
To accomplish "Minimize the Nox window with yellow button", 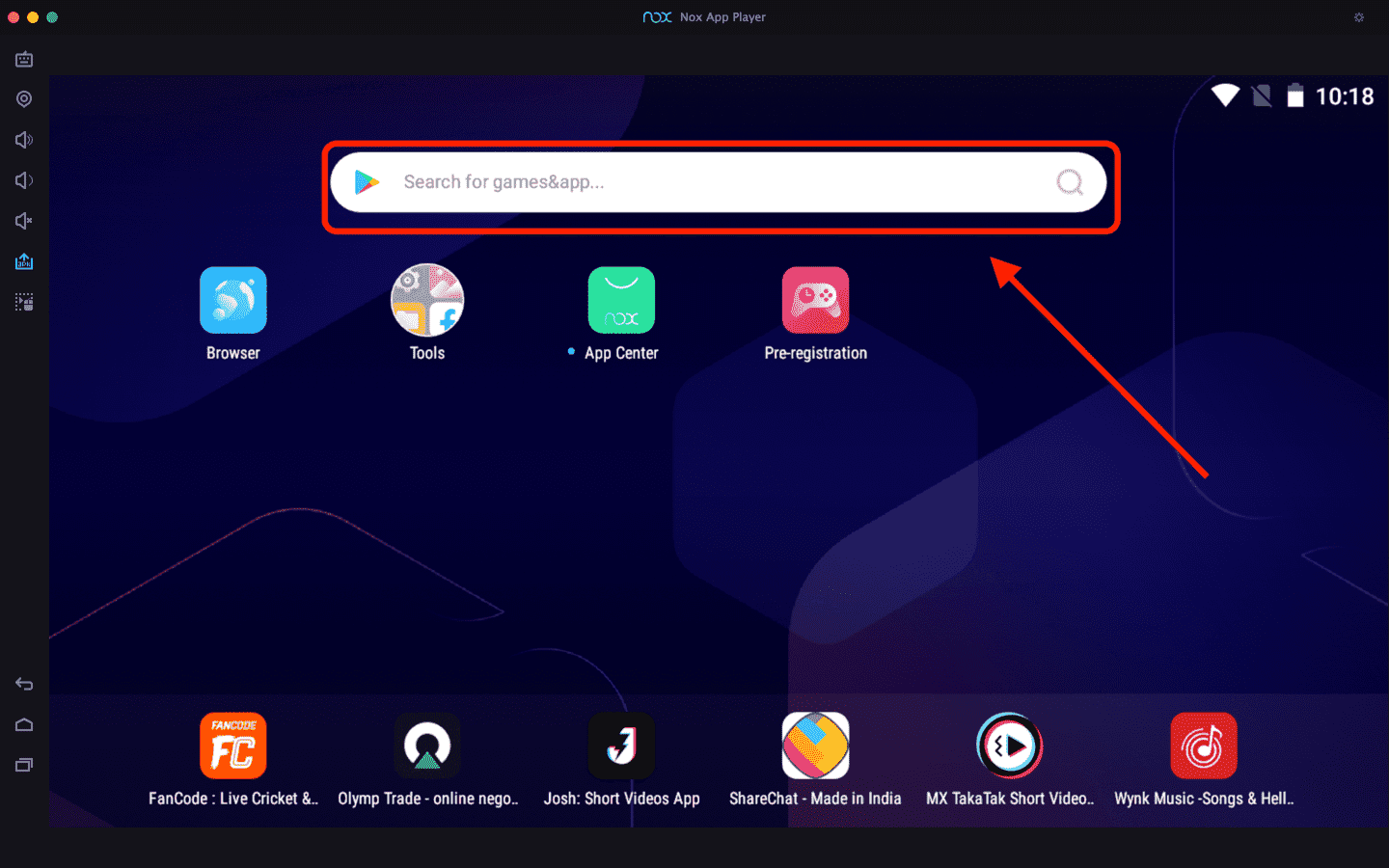I will point(33,17).
